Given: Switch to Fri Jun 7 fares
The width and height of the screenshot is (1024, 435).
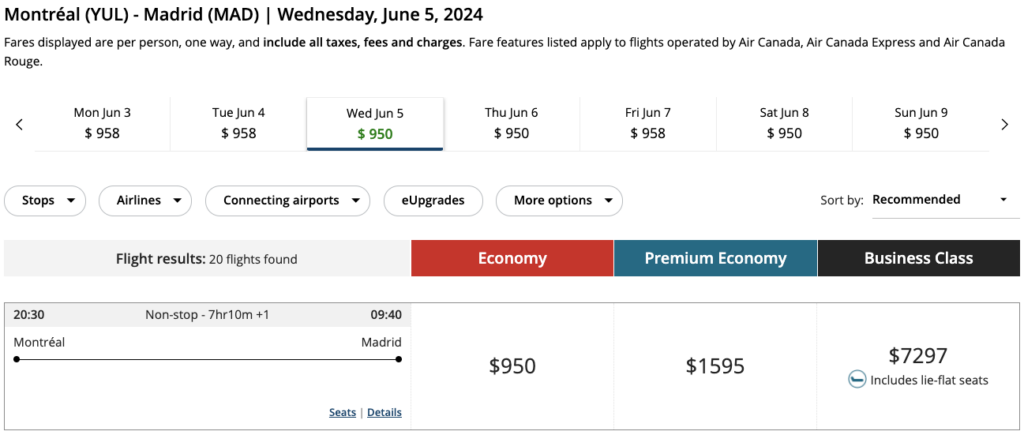Looking at the screenshot, I should [648, 123].
